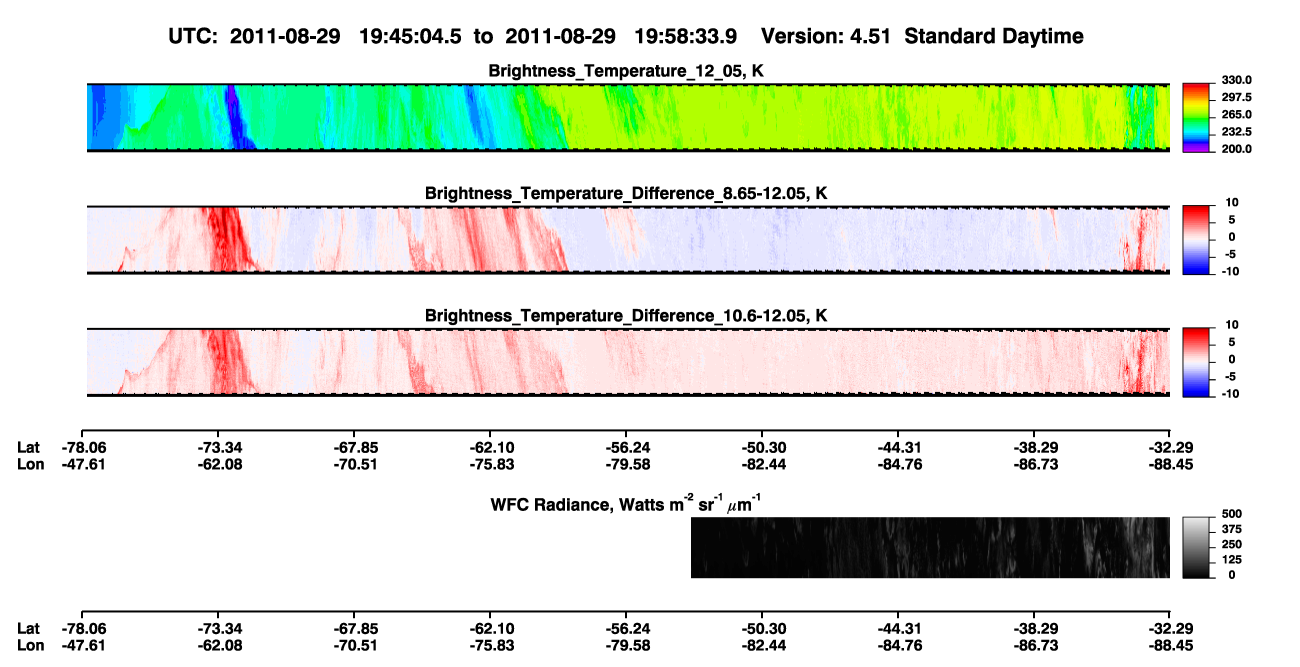The width and height of the screenshot is (1300, 667).
Task: Click the '330.0' color bar label
Action: click(1238, 80)
